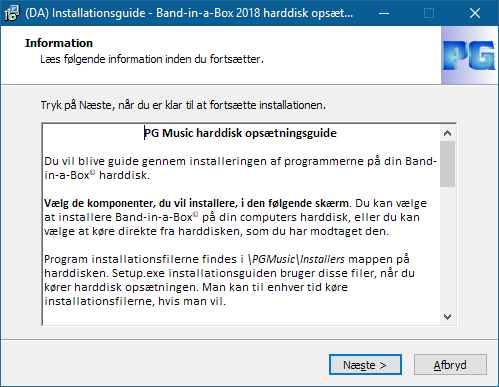Image resolution: width=499 pixels, height=387 pixels.
Task: Click the empty scrollbar track below the thumb
Action: click(447, 248)
